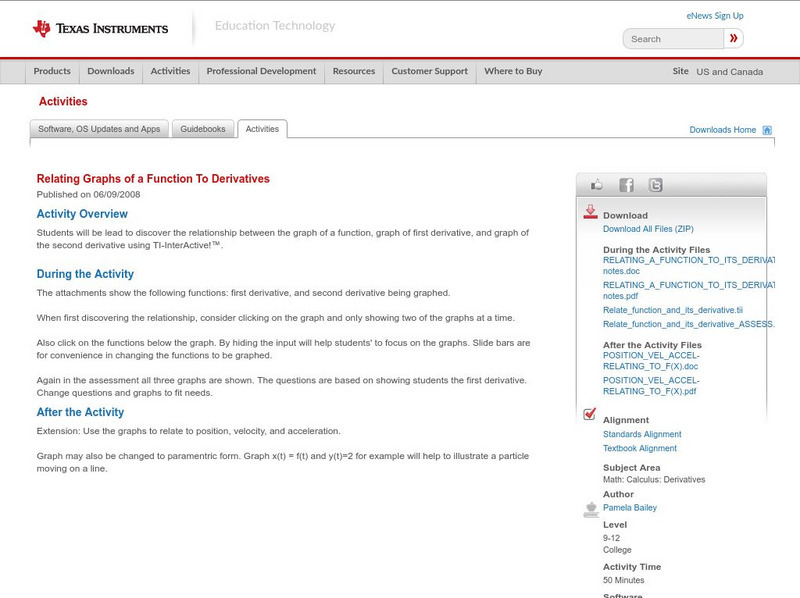Open the Resources menu

pos(354,71)
